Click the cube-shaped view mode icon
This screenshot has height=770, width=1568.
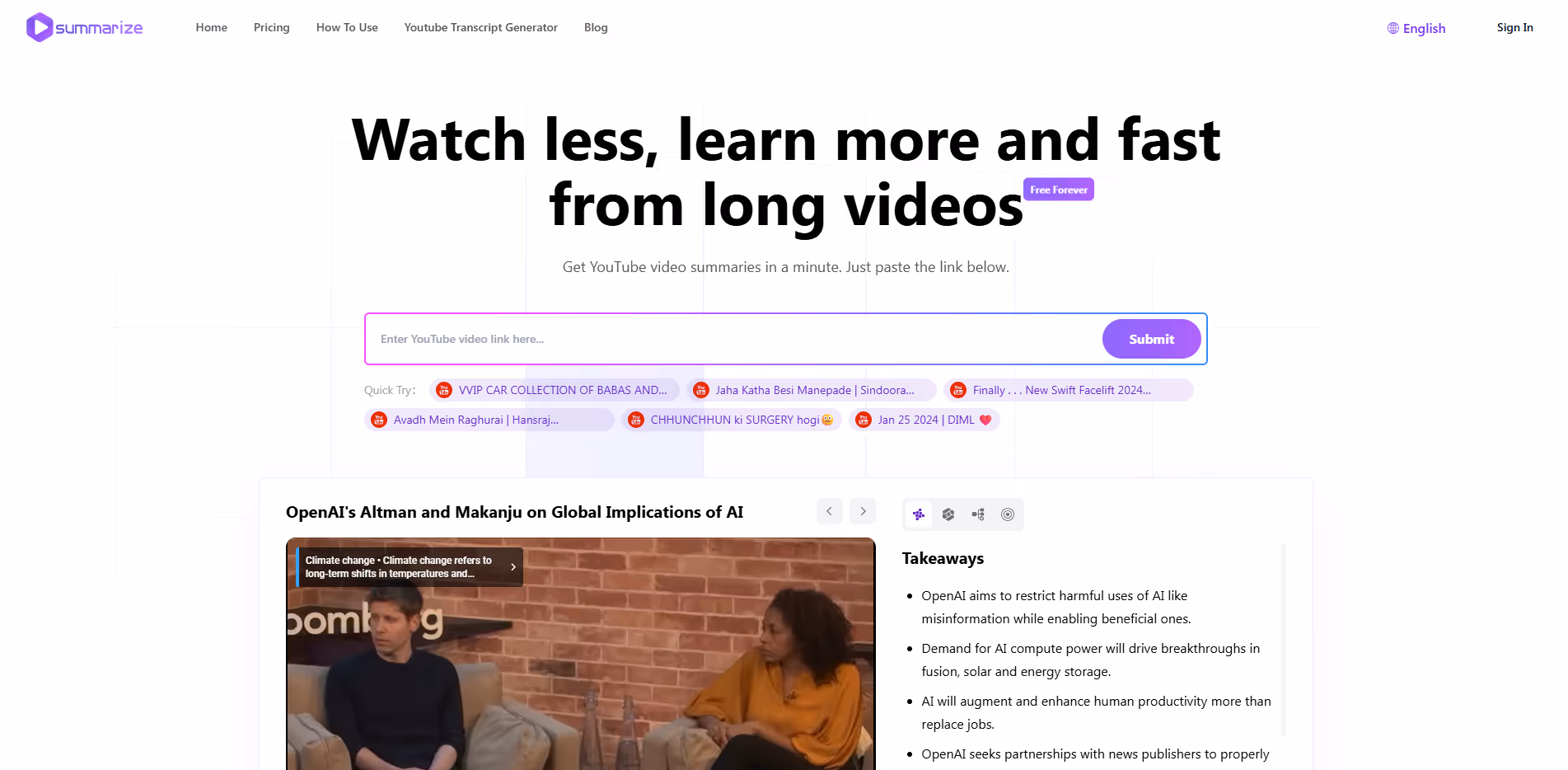point(948,514)
